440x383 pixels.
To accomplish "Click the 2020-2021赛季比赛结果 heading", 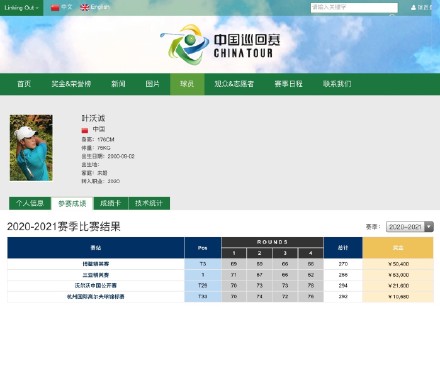I will 64,227.
